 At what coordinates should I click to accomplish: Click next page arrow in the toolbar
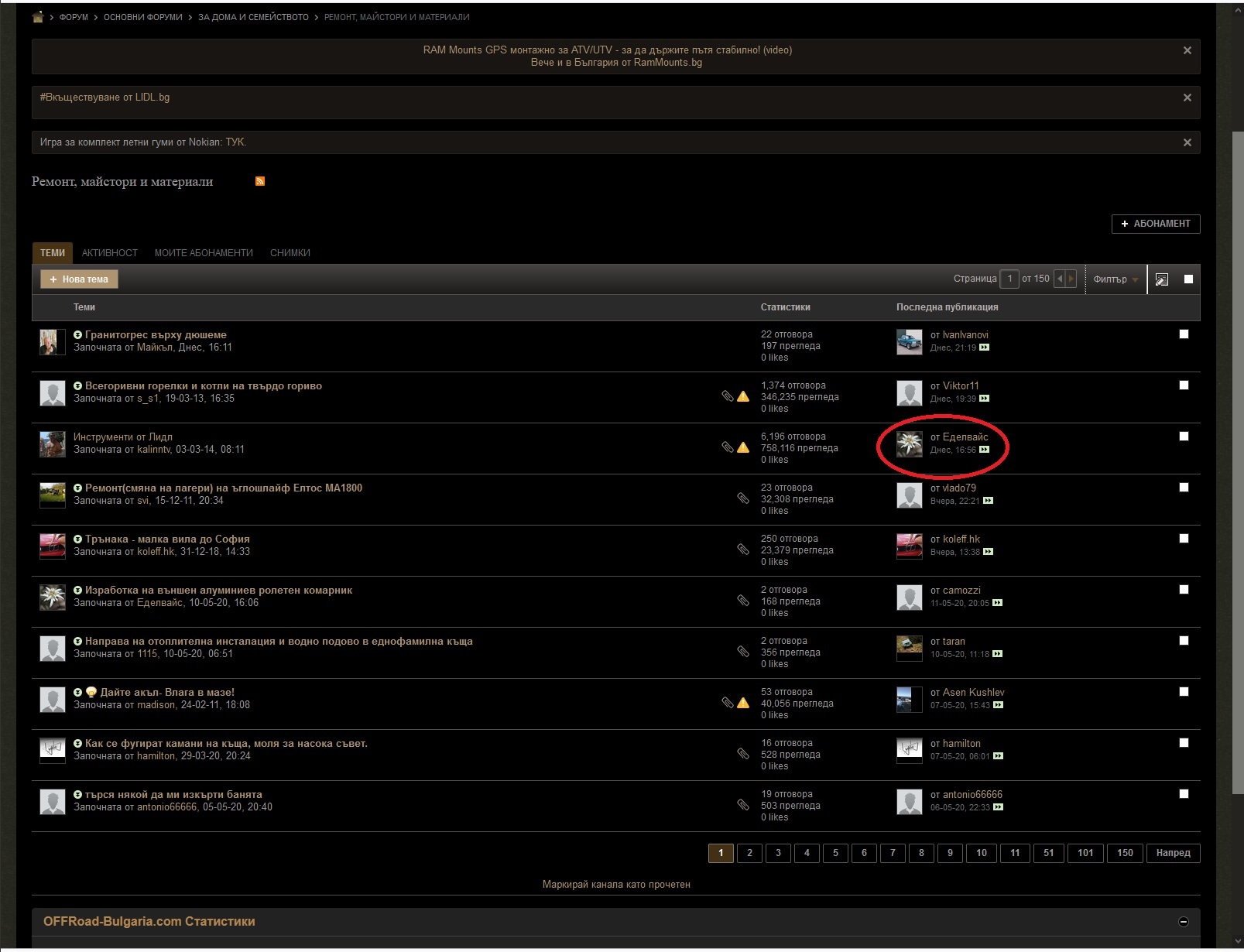pyautogui.click(x=1071, y=279)
